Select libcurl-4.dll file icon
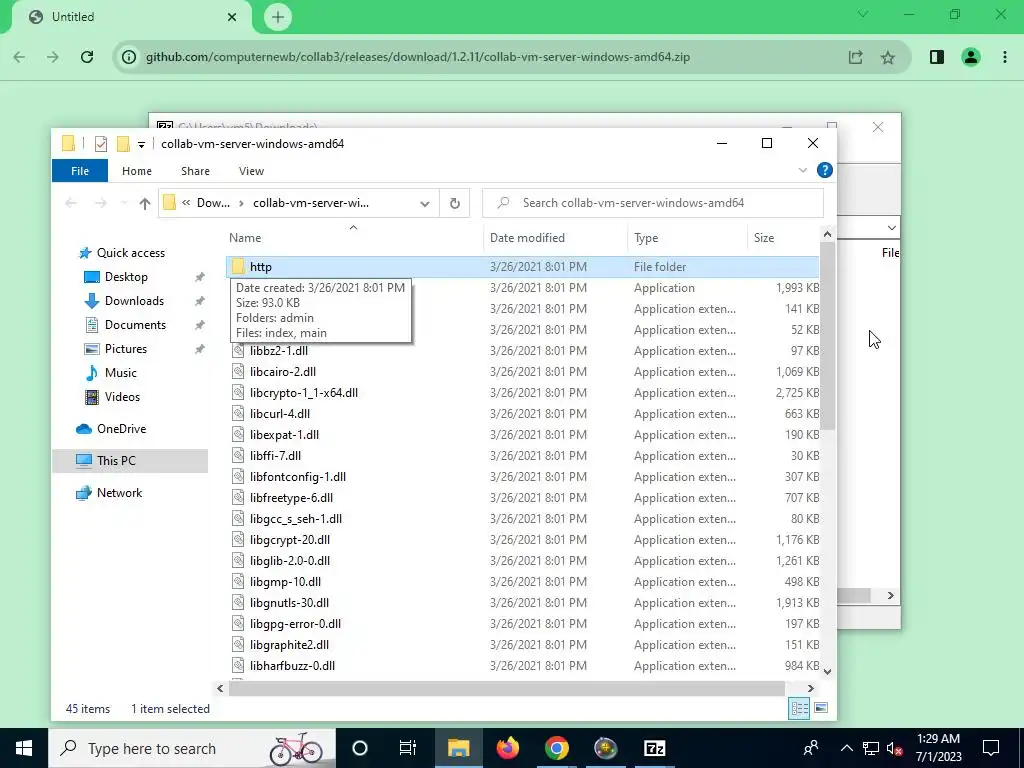Screen dimensions: 1024x768 coord(238,413)
